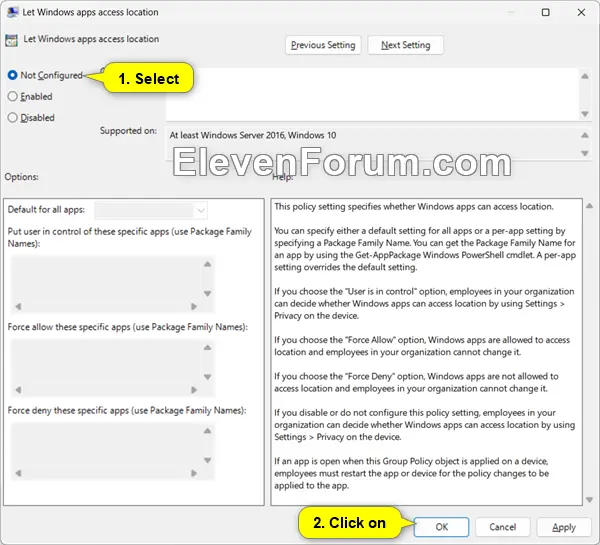The image size is (600, 545).
Task: Click help text 'This policy setting specifies' line
Action: tap(414, 207)
